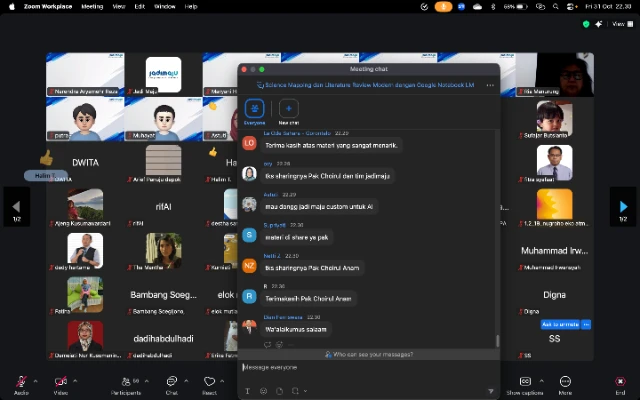Screen dimensions: 640x400
Task: Expand the chevron next to React
Action: (222, 381)
